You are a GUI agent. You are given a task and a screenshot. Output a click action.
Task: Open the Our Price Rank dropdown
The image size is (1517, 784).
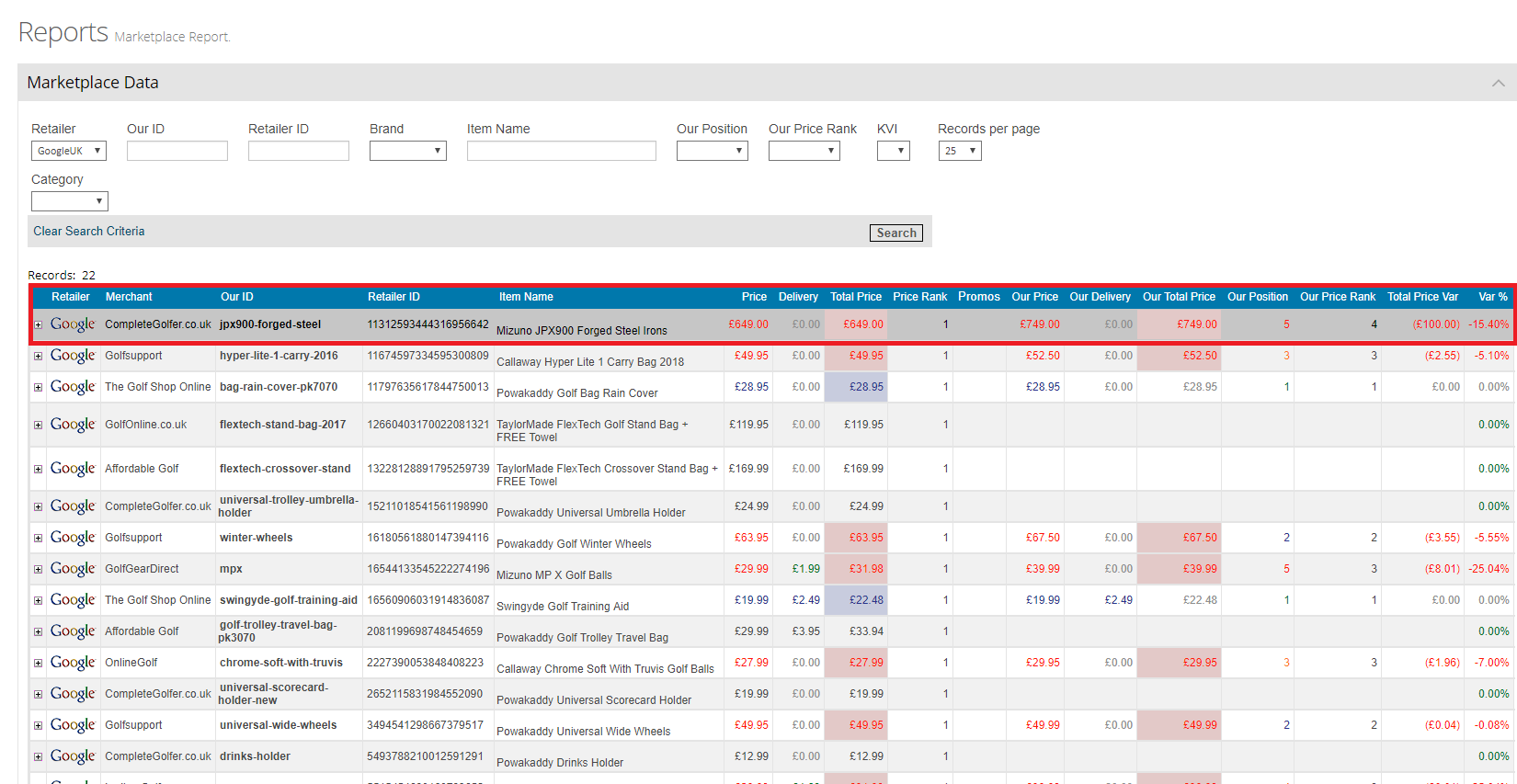click(804, 151)
